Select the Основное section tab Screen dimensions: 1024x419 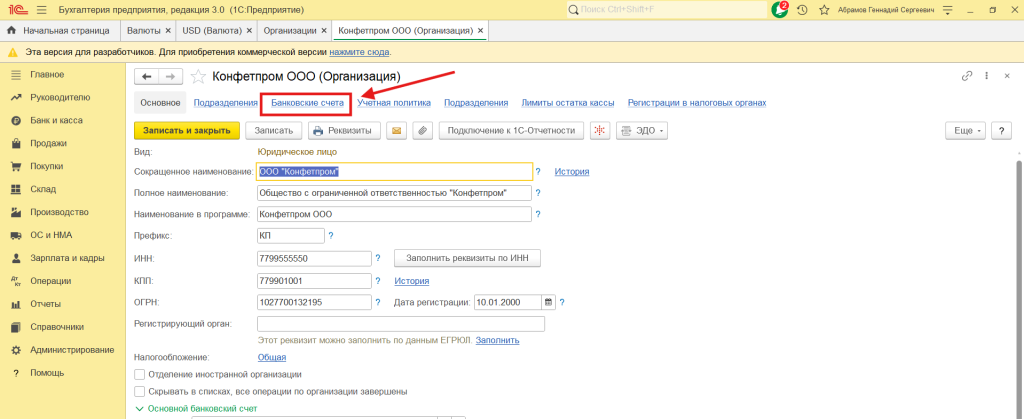(160, 103)
